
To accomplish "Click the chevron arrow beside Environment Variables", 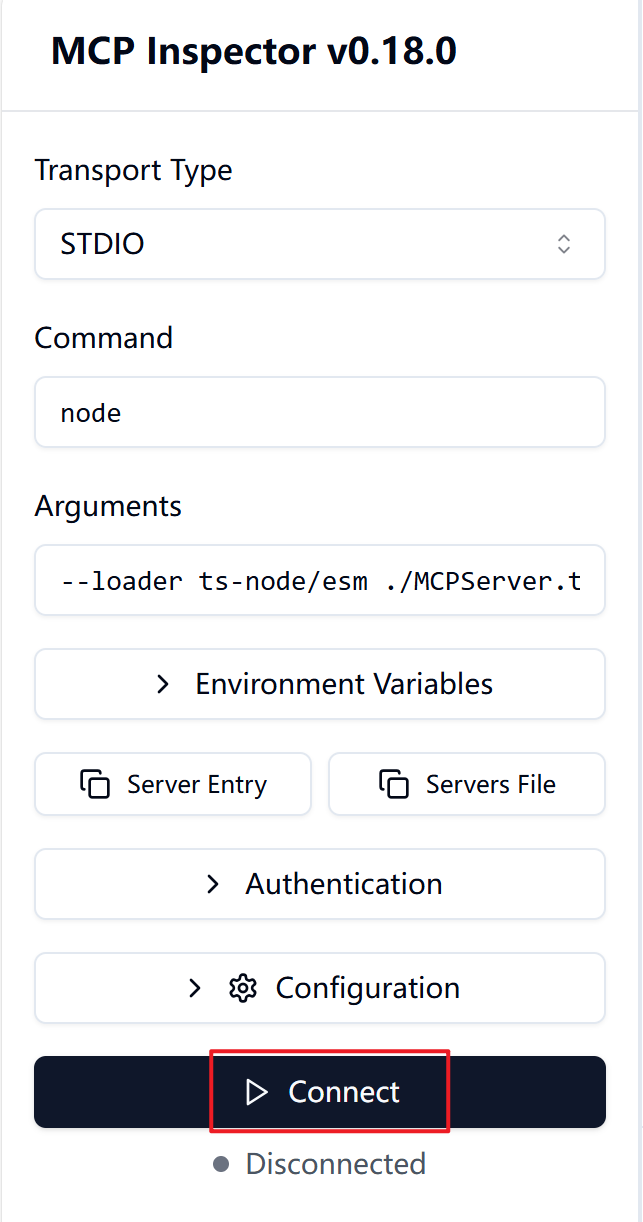I will coord(163,685).
